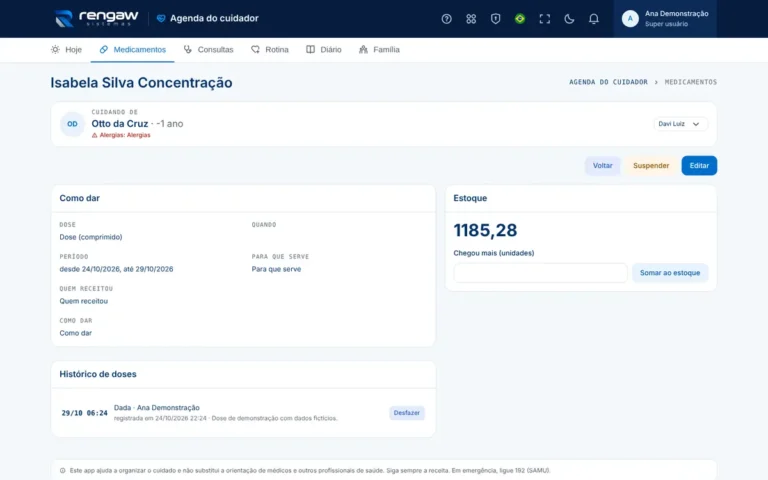Click the Voltar button
Viewport: 768px width, 480px height.
point(602,166)
